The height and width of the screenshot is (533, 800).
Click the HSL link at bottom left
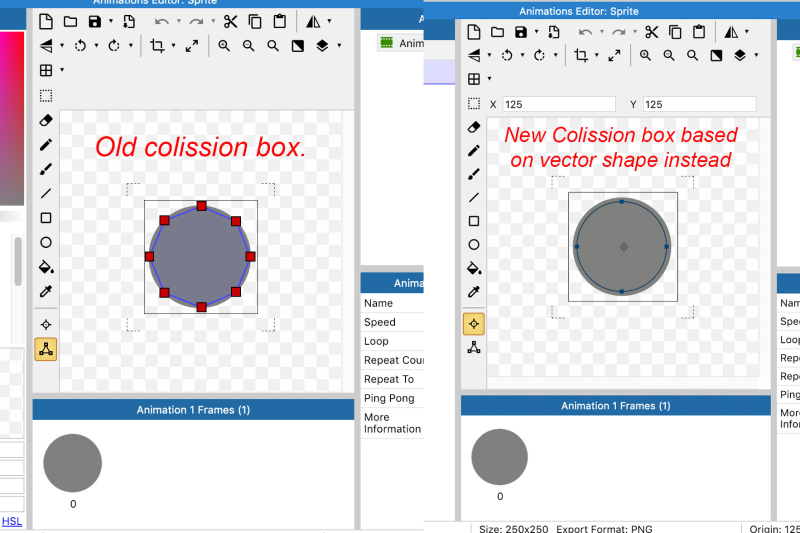click(11, 521)
